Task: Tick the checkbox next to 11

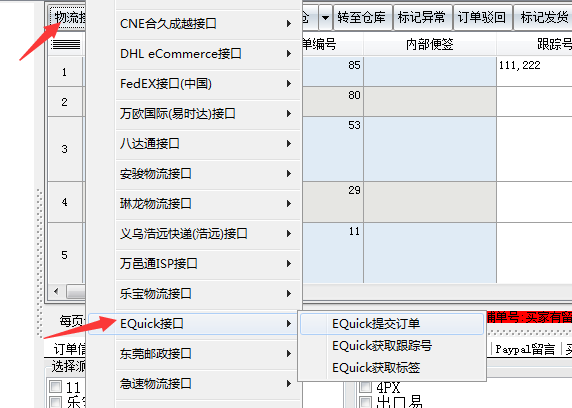Action: click(x=56, y=386)
